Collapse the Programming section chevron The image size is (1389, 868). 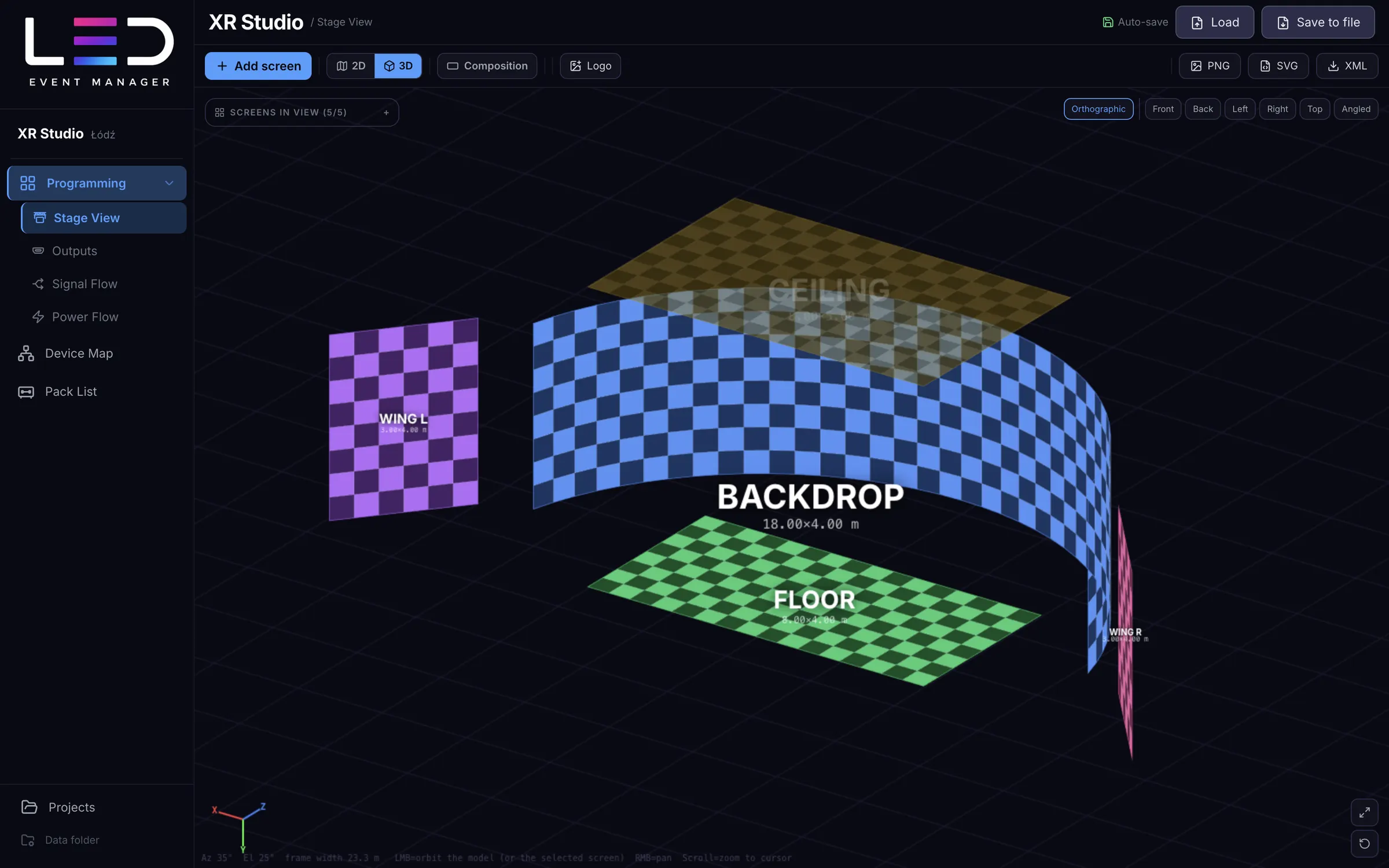pyautogui.click(x=170, y=183)
